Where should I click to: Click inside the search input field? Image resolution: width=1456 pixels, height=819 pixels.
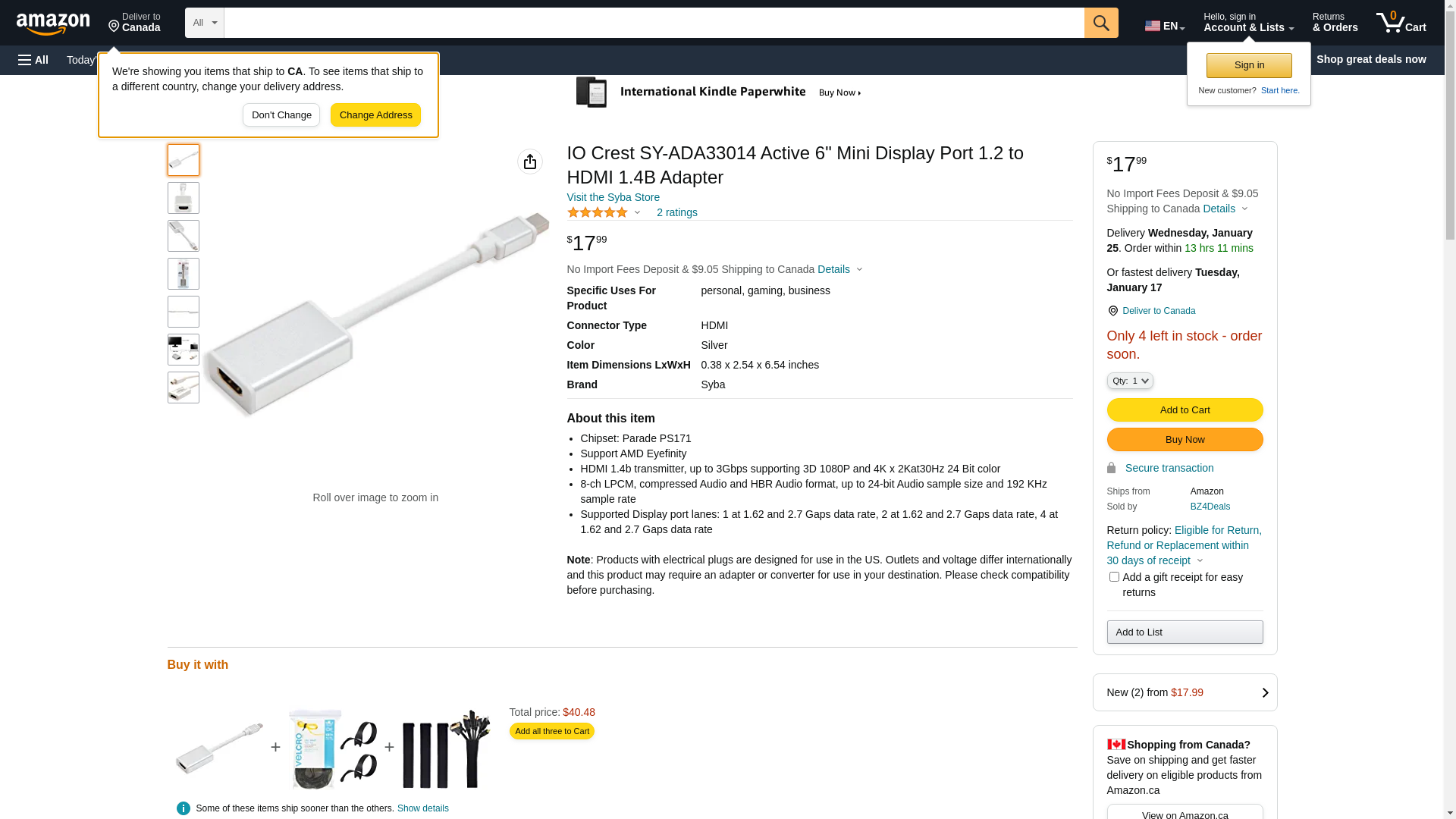click(x=654, y=23)
